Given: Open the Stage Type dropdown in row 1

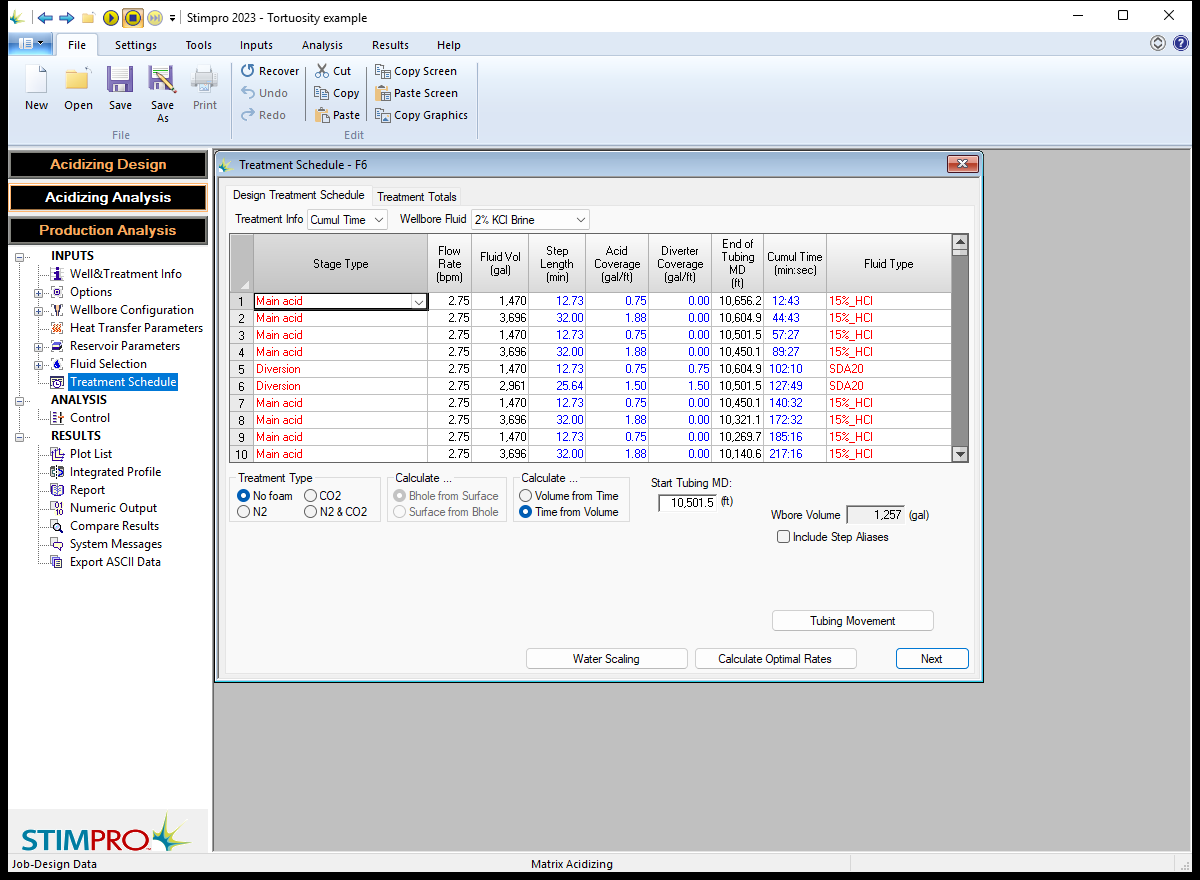Looking at the screenshot, I should click(419, 301).
